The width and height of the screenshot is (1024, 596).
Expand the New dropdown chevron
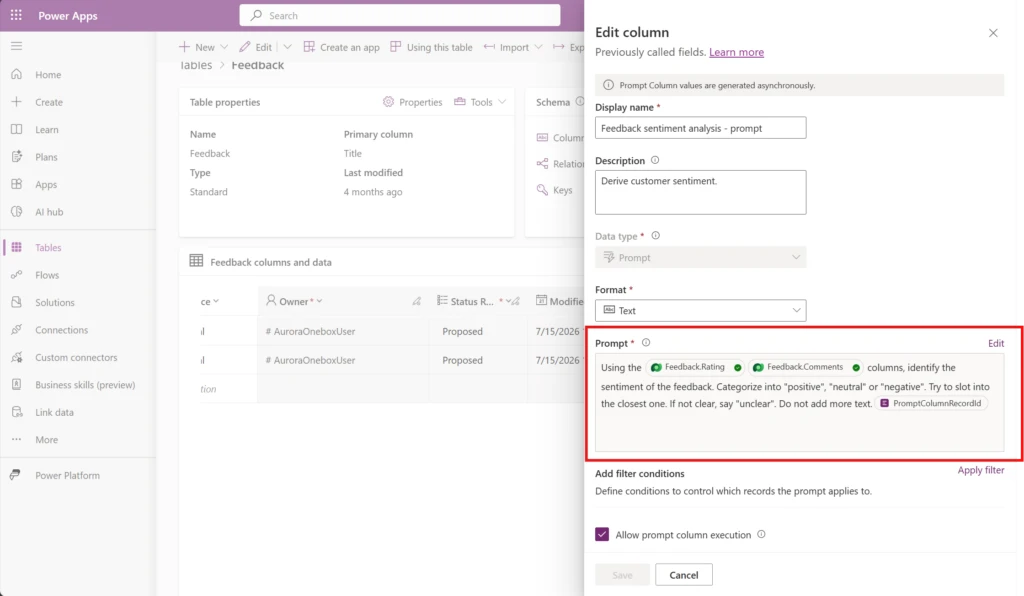click(x=224, y=47)
